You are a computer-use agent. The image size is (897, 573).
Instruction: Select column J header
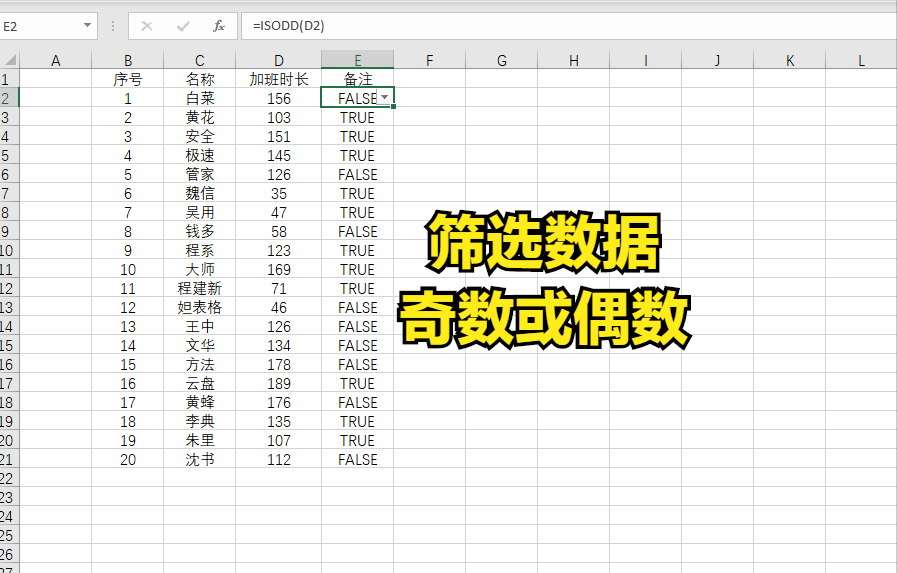(718, 60)
